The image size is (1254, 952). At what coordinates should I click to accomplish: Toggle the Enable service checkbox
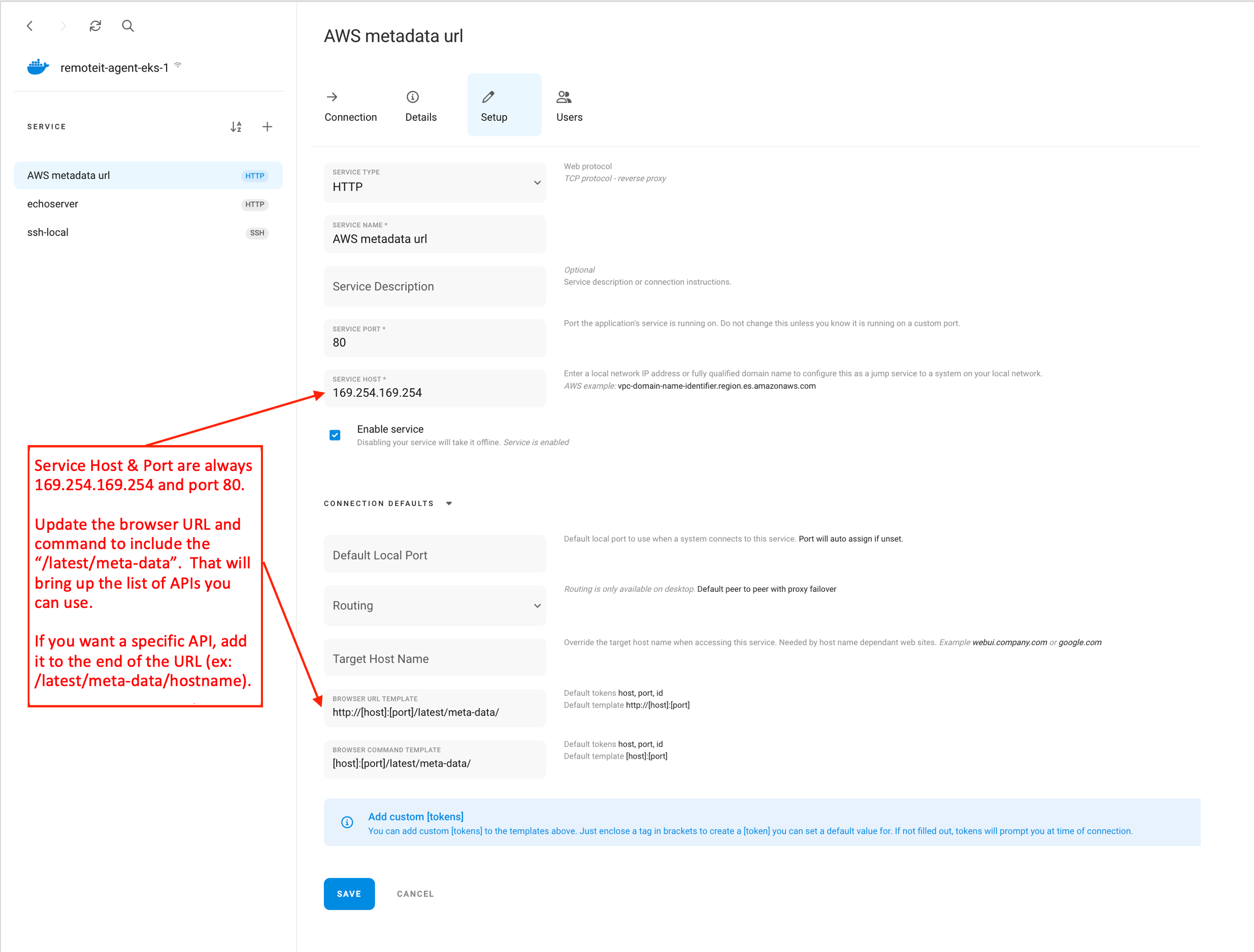point(335,435)
